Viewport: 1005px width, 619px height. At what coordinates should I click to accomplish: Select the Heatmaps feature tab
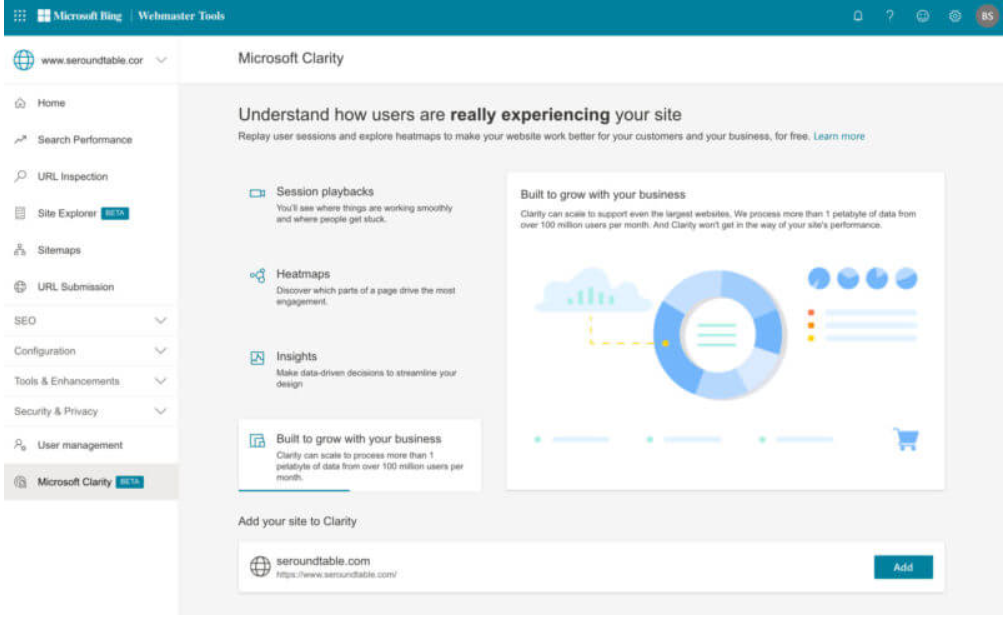coord(360,286)
